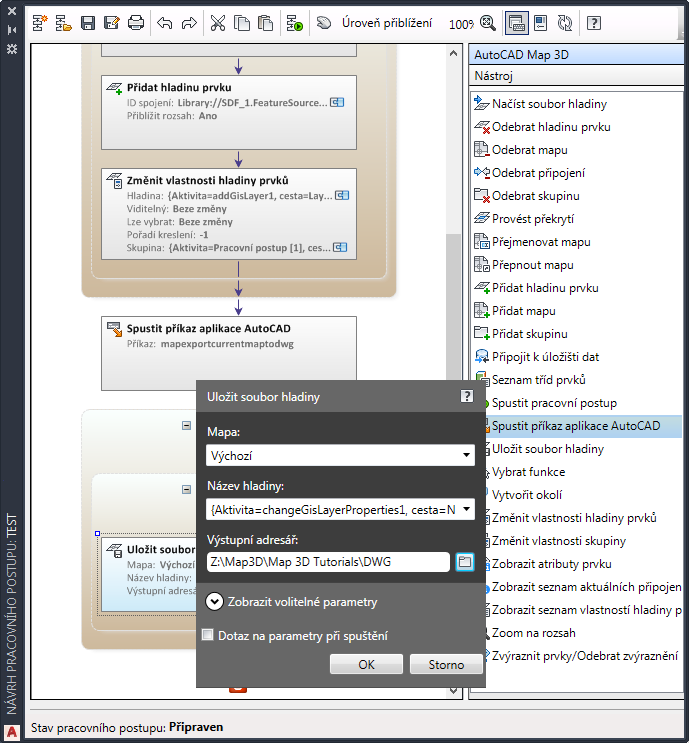This screenshot has width=689, height=743.
Task: Select Vytvořit okolí tool
Action: coord(525,495)
